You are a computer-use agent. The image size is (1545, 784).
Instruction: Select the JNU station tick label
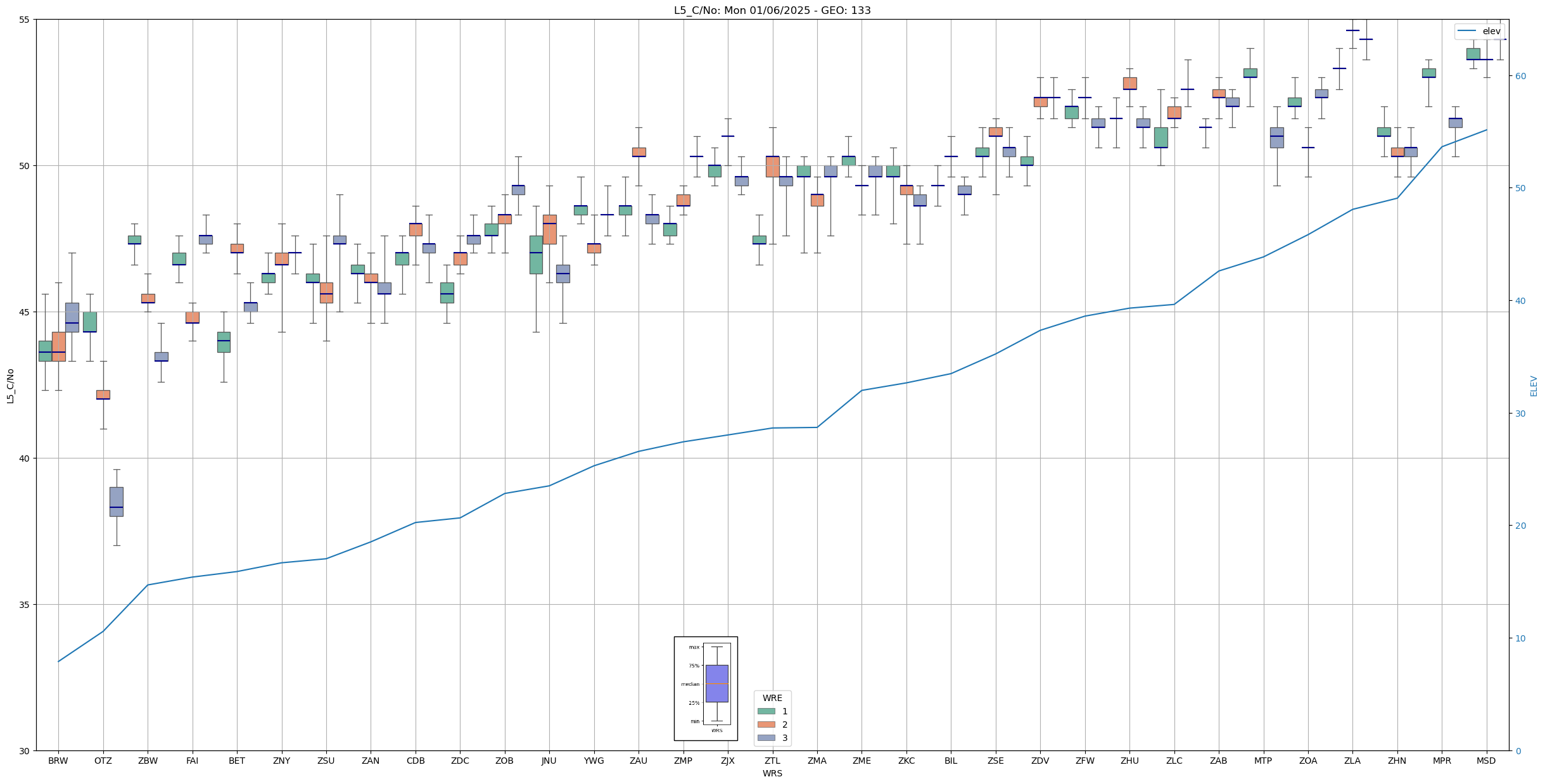point(549,761)
